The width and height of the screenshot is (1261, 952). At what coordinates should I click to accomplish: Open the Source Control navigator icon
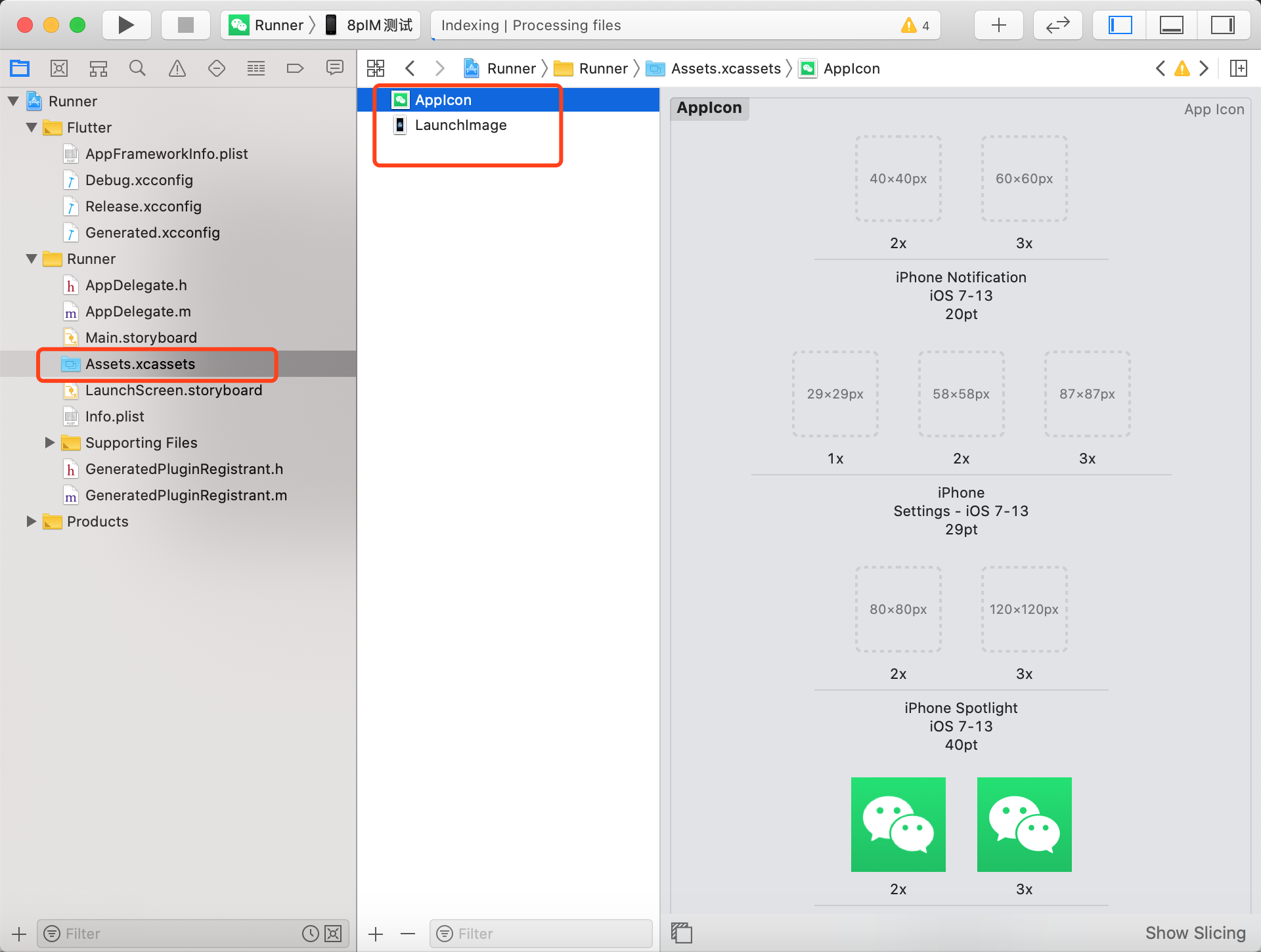[59, 68]
